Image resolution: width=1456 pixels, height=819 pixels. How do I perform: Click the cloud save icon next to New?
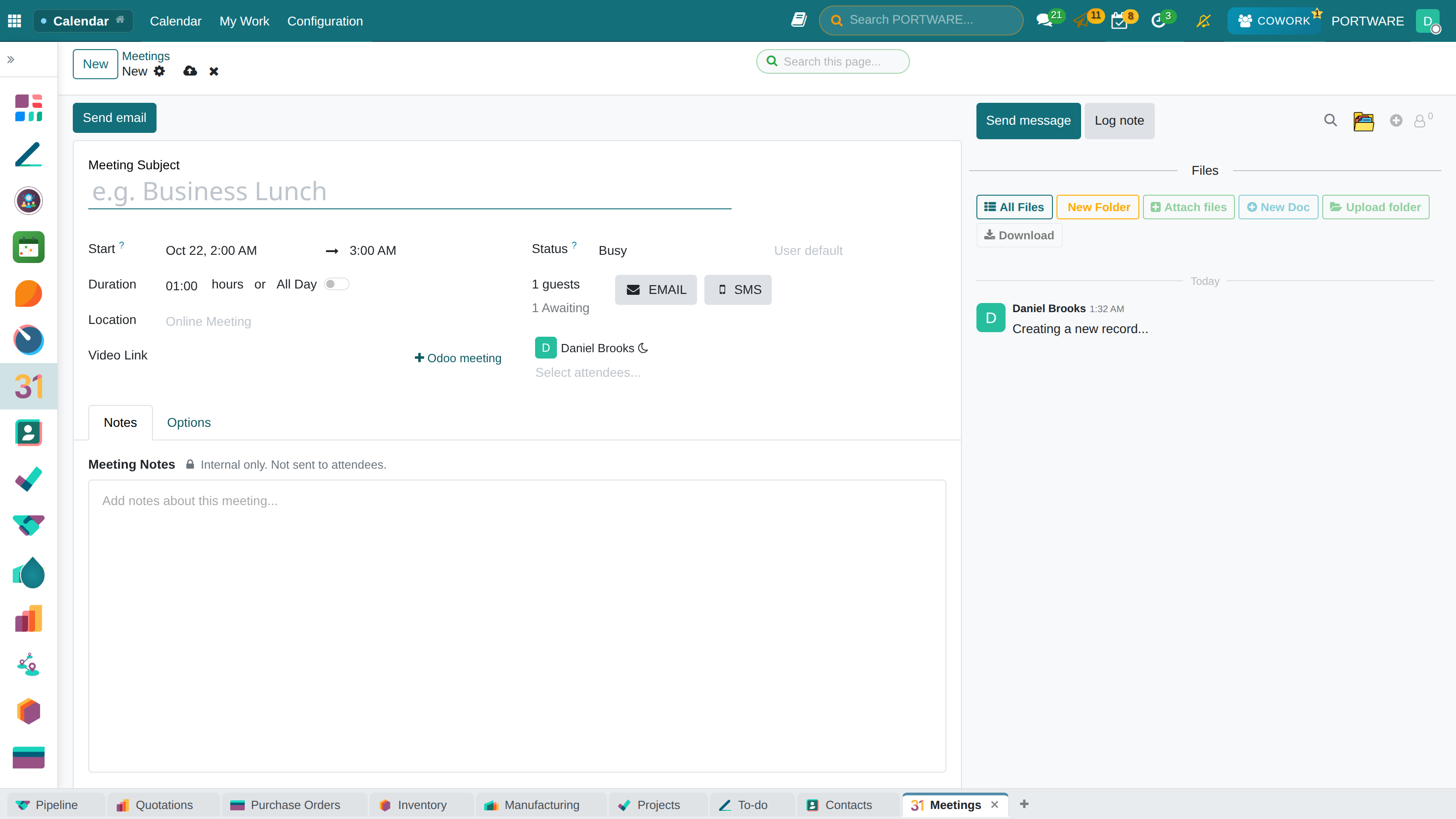point(190,71)
